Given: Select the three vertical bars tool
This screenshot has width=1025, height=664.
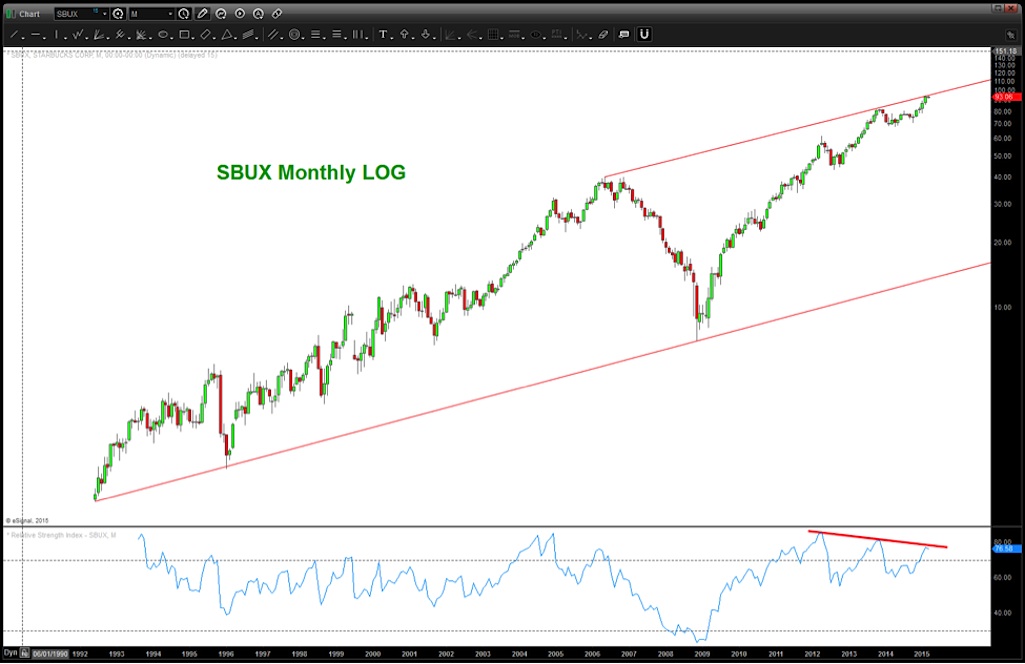Looking at the screenshot, I should tap(358, 35).
